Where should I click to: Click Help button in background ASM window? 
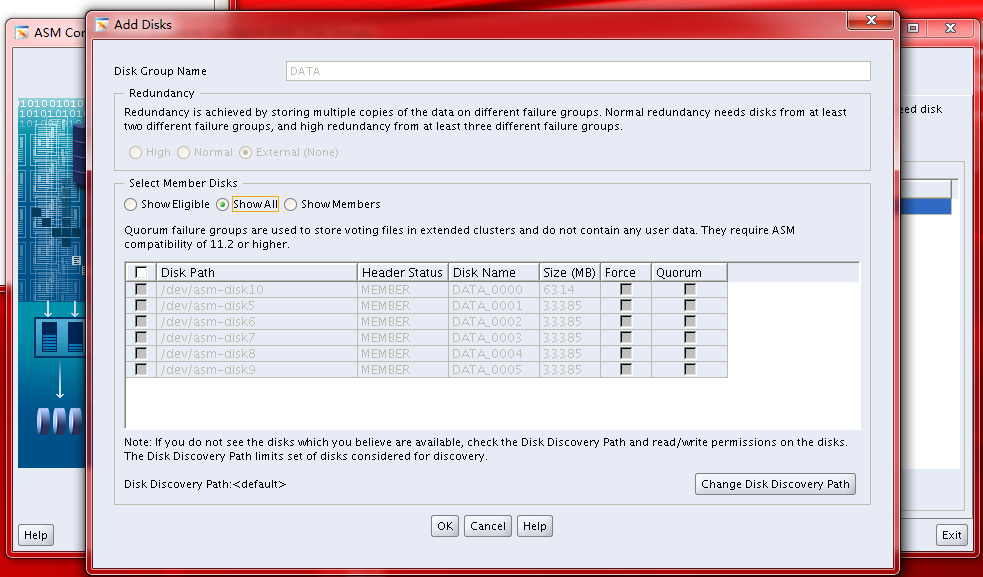[x=36, y=535]
